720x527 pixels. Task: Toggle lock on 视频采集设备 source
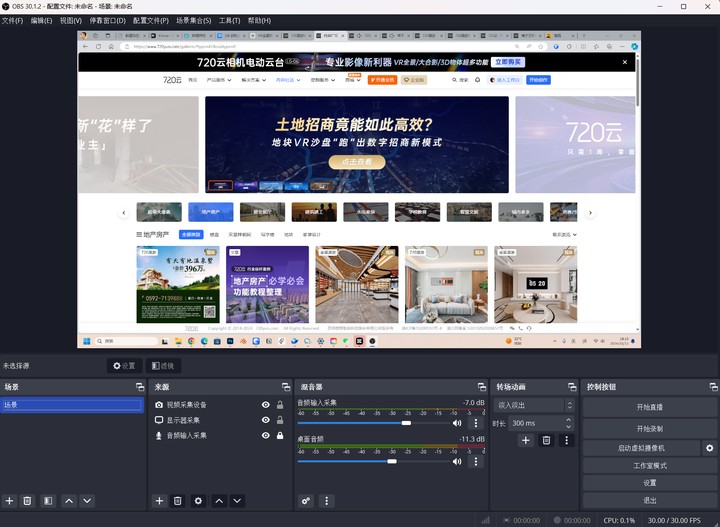point(280,405)
